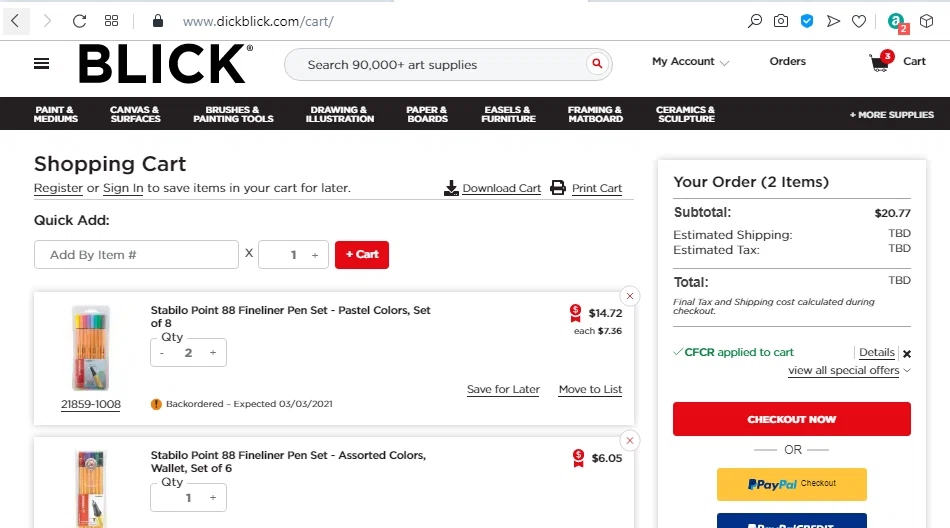Image resolution: width=950 pixels, height=528 pixels.
Task: Take a snapshot with the camera icon
Action: pos(781,21)
